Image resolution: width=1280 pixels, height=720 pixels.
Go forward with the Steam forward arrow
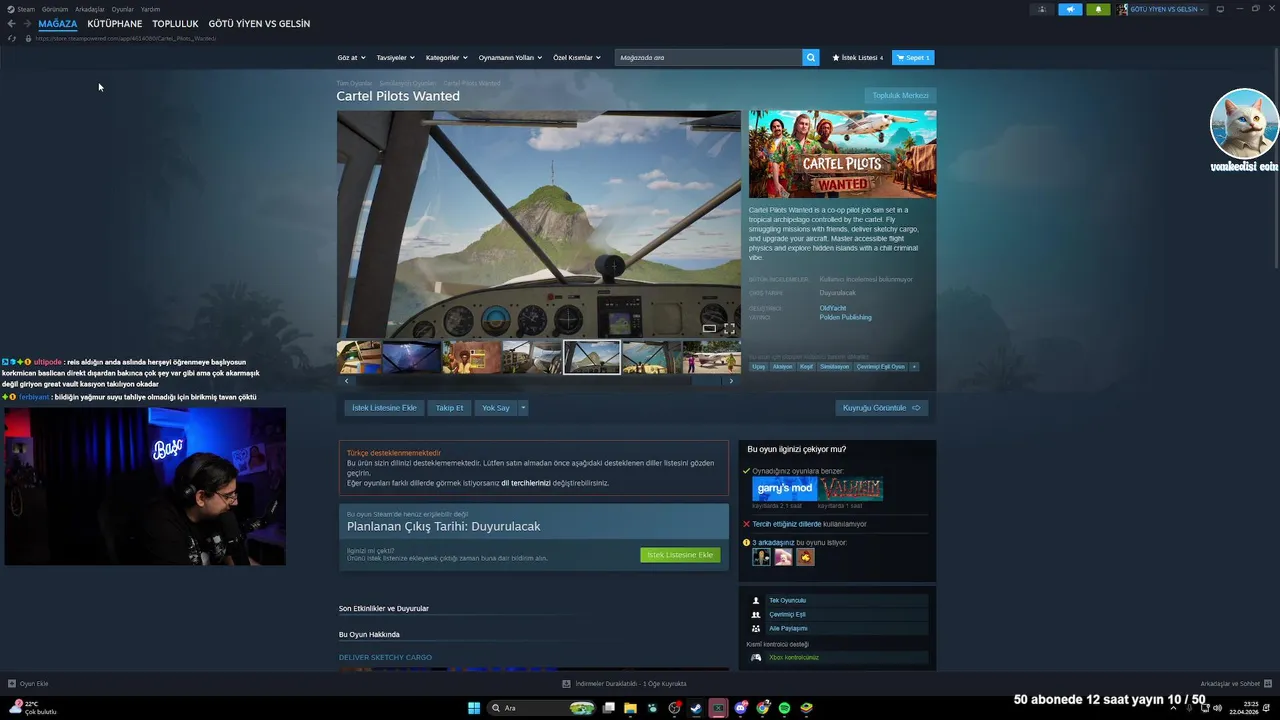27,24
